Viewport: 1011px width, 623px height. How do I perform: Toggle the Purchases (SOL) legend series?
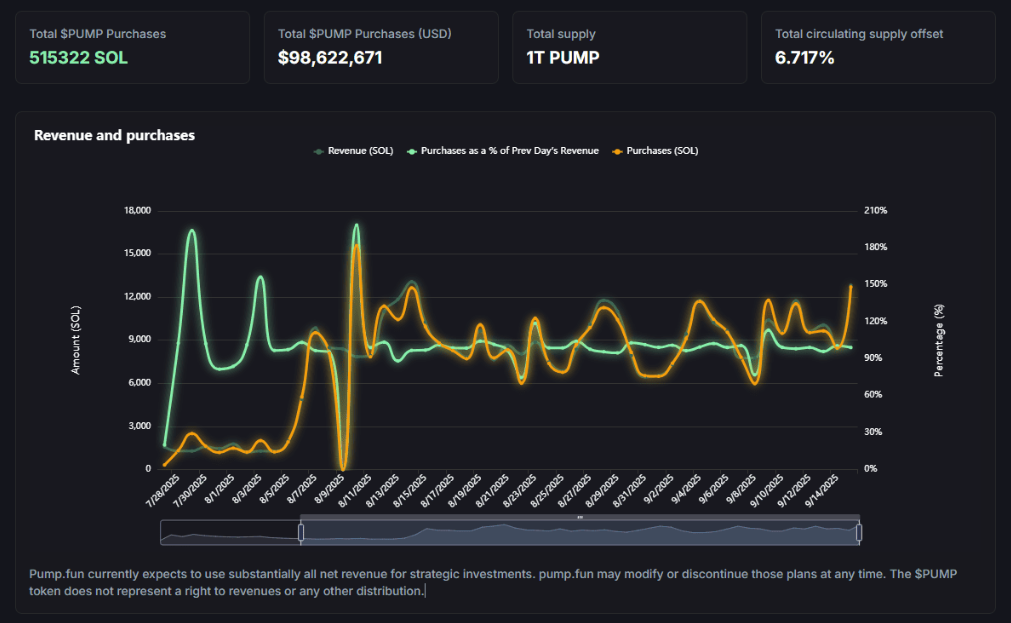(655, 151)
